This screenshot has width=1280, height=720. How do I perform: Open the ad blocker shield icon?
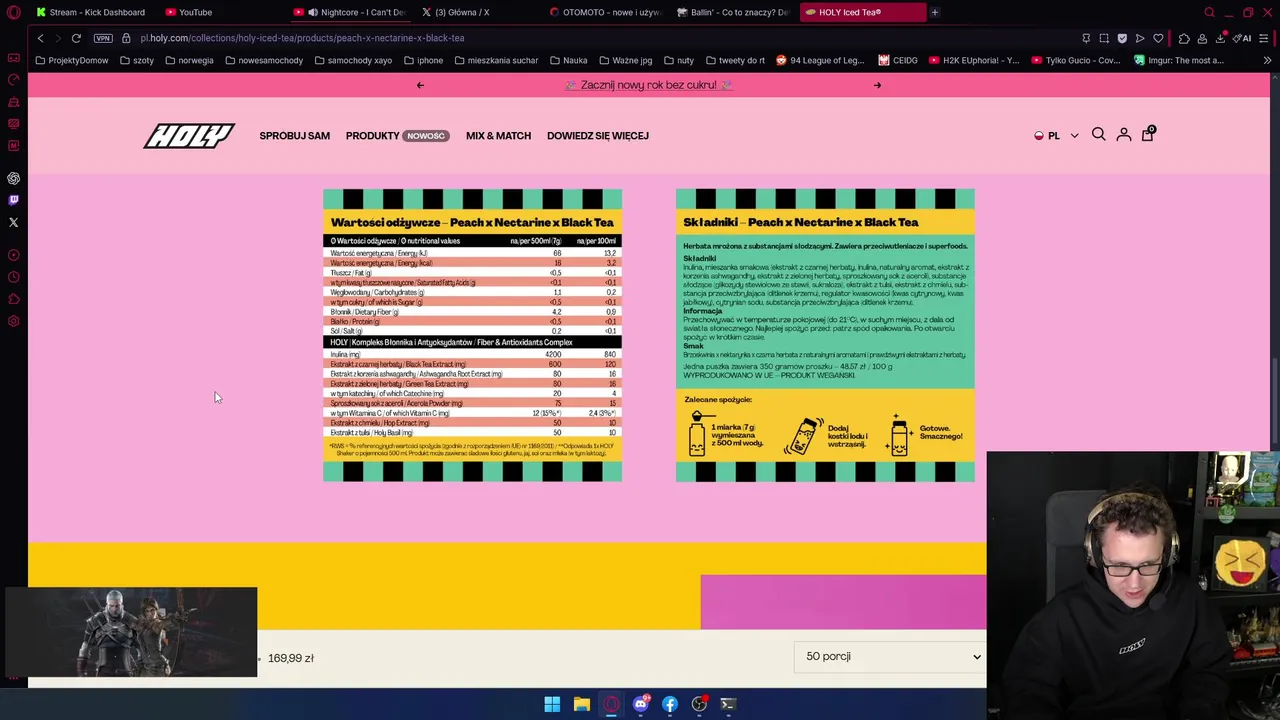(x=1122, y=38)
